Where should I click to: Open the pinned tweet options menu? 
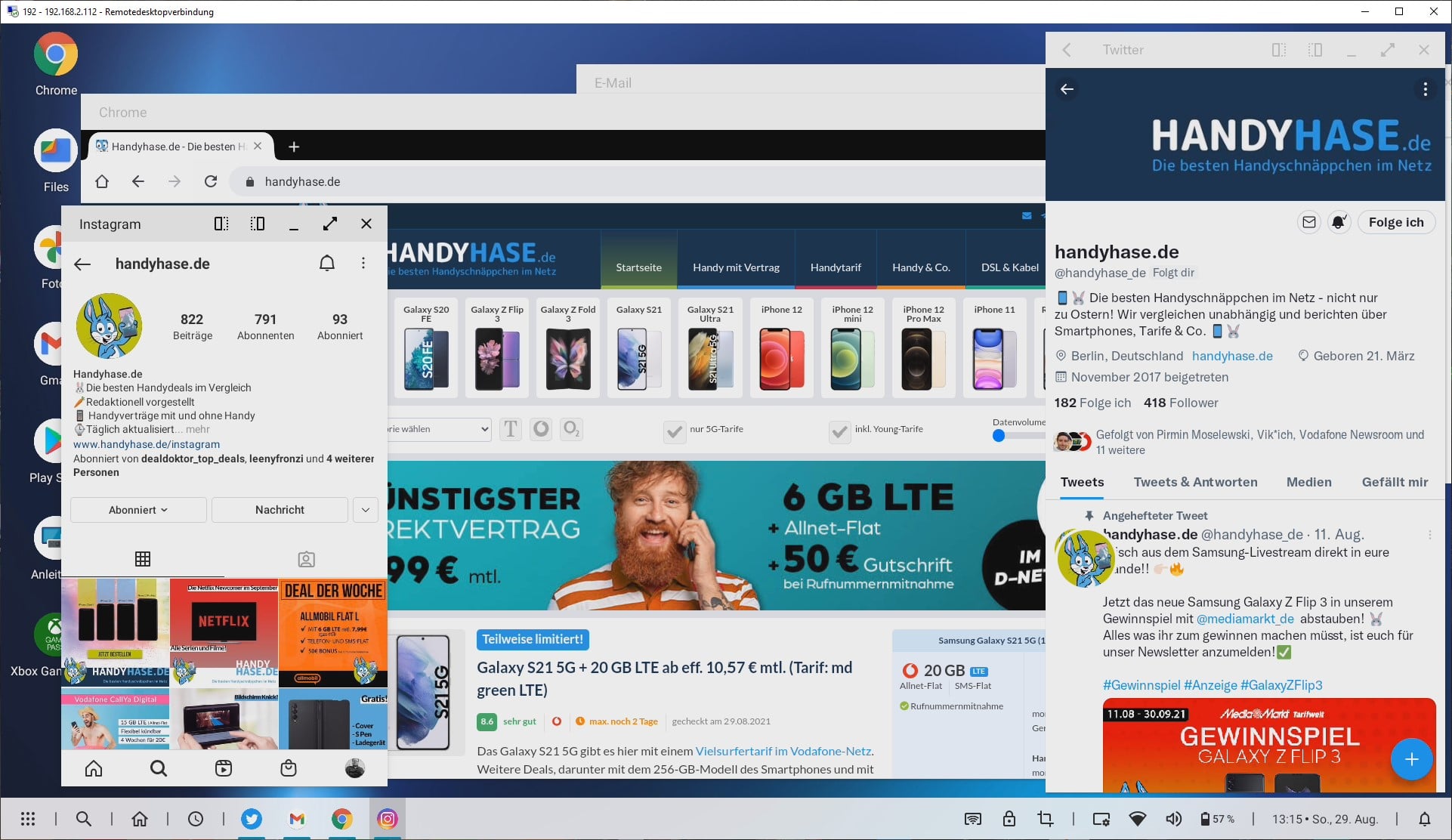click(1429, 535)
